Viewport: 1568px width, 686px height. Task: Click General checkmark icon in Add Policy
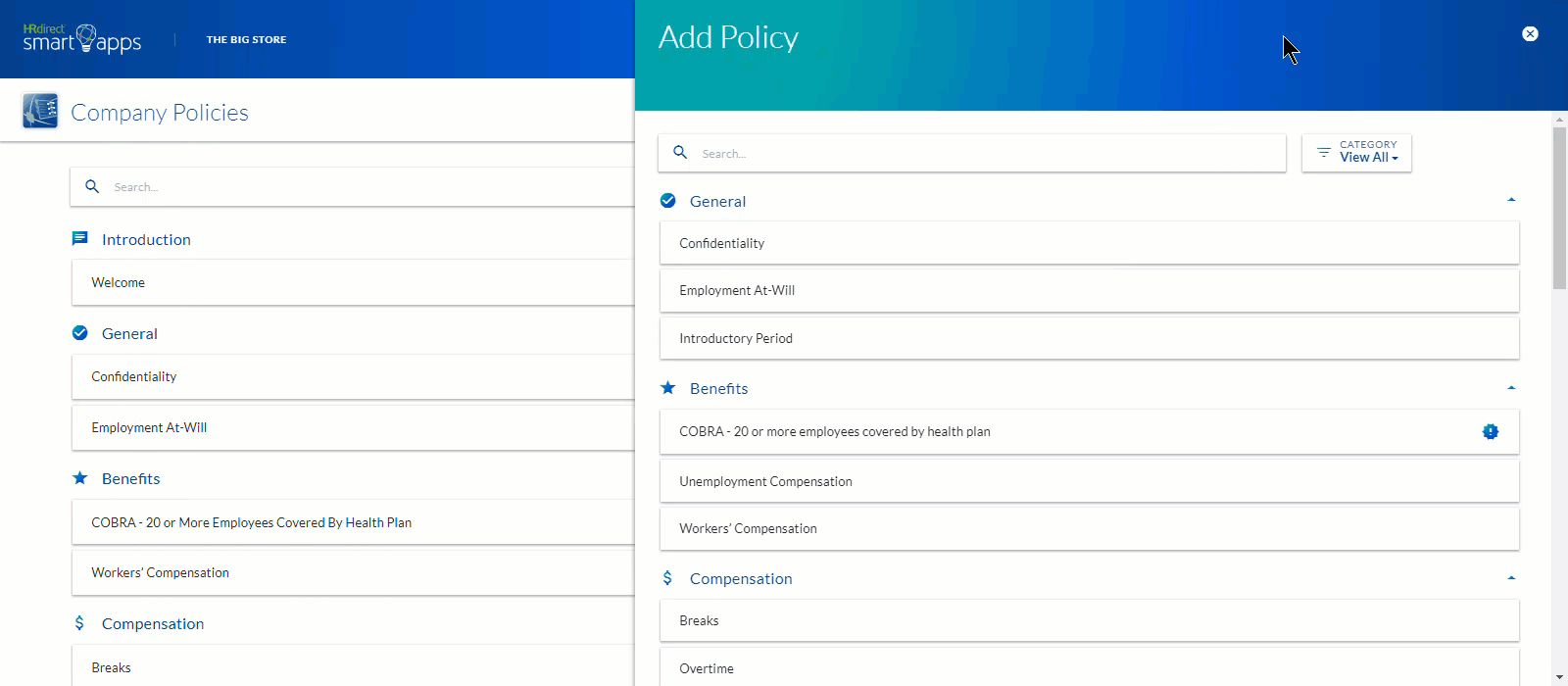668,201
